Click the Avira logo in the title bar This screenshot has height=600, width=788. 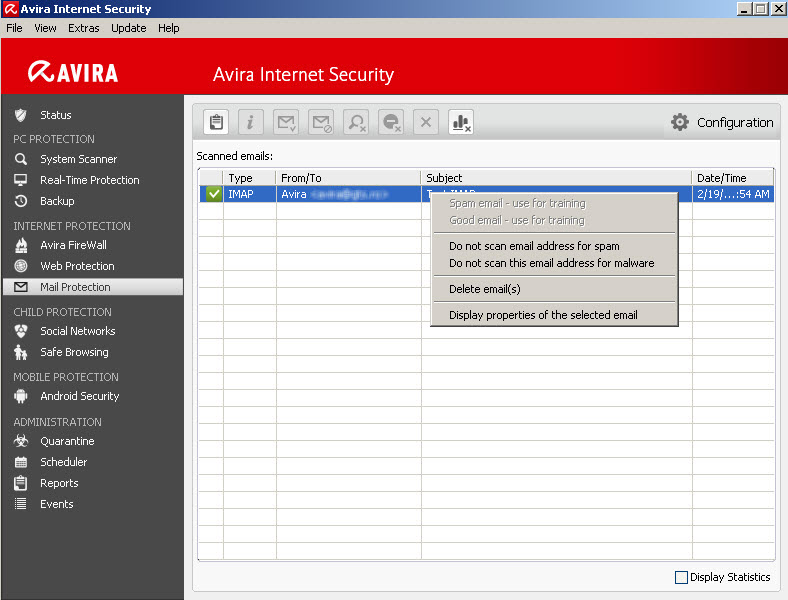(x=11, y=9)
